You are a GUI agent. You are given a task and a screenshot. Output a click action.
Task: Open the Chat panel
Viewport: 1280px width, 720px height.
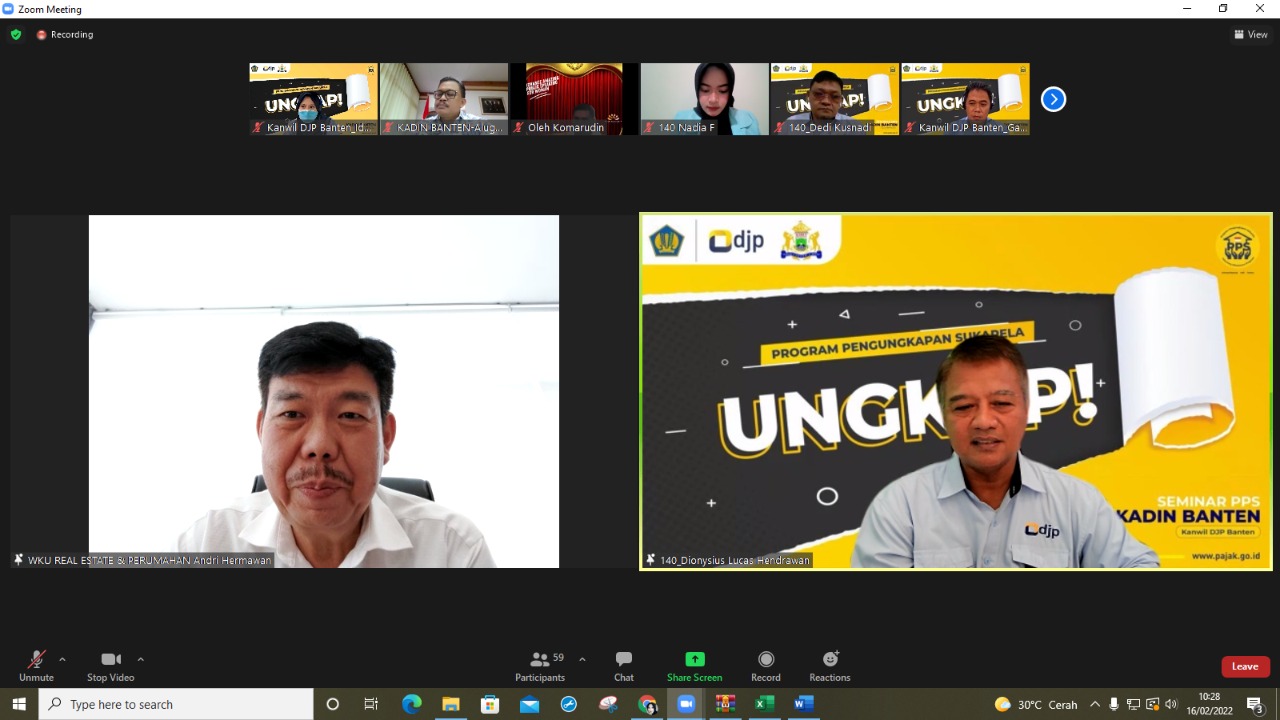(x=624, y=665)
